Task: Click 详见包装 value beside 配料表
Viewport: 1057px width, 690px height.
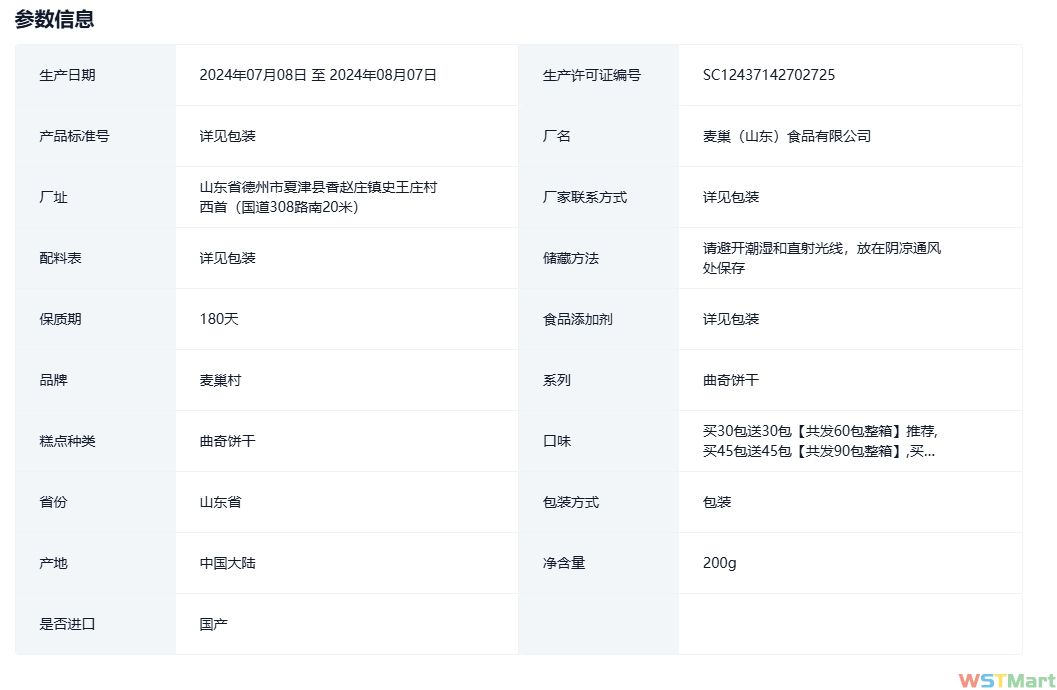Action: click(227, 258)
